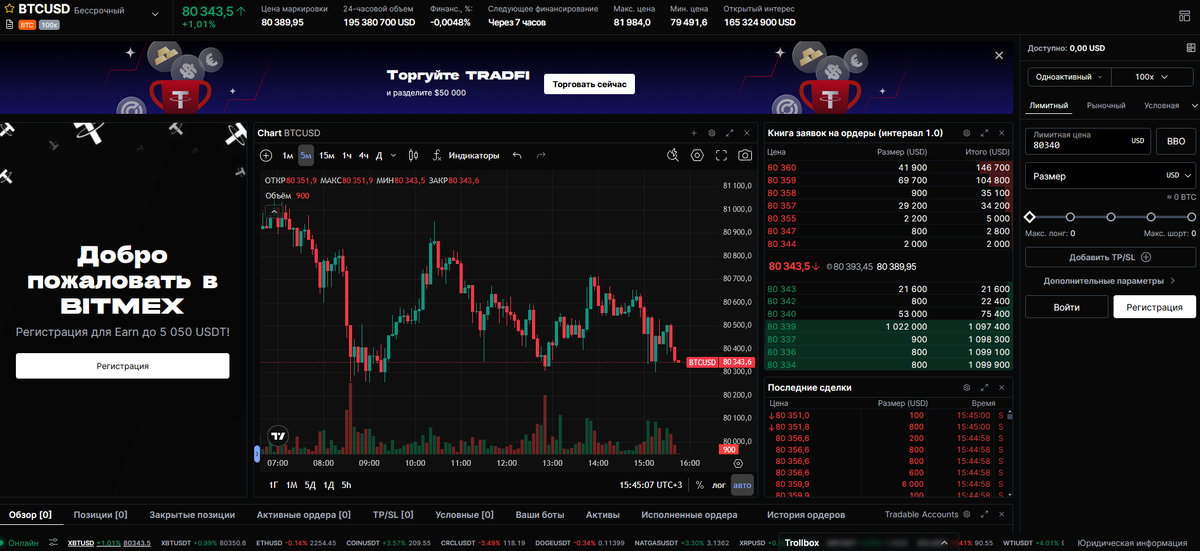Viewport: 1200px width, 551px height.
Task: Click Торговать сейчас banner button
Action: (589, 84)
